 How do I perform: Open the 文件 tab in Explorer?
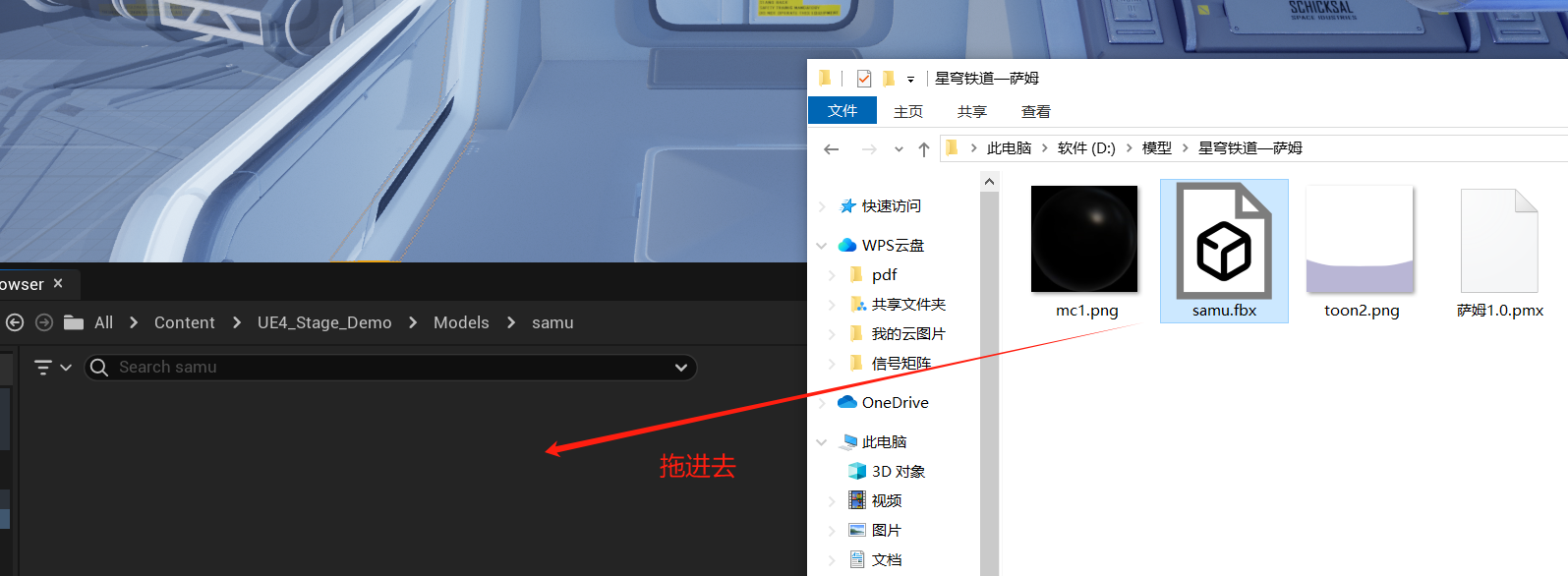pyautogui.click(x=842, y=111)
